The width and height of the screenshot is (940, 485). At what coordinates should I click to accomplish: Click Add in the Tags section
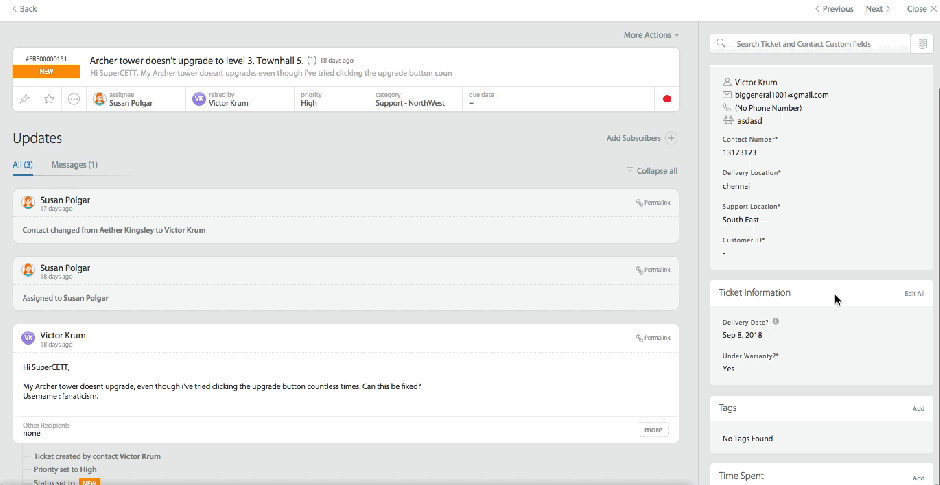pyautogui.click(x=918, y=409)
